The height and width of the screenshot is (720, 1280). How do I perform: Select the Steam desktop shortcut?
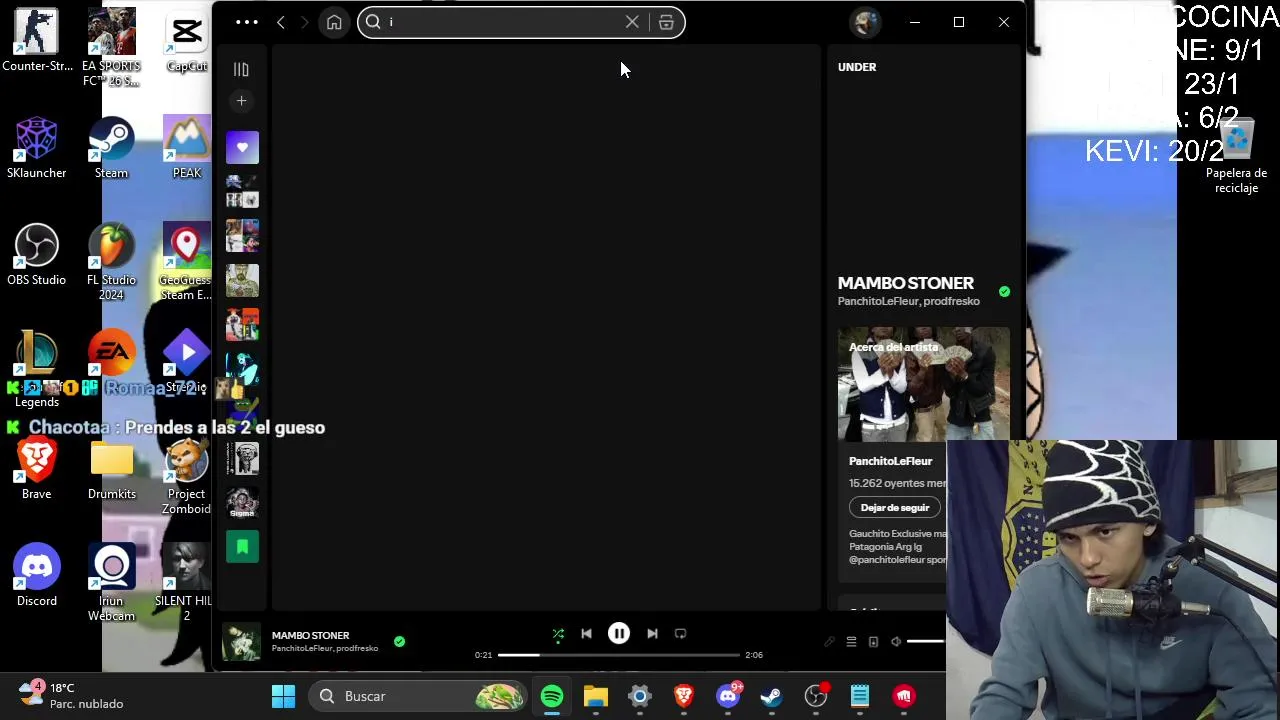coord(111,148)
